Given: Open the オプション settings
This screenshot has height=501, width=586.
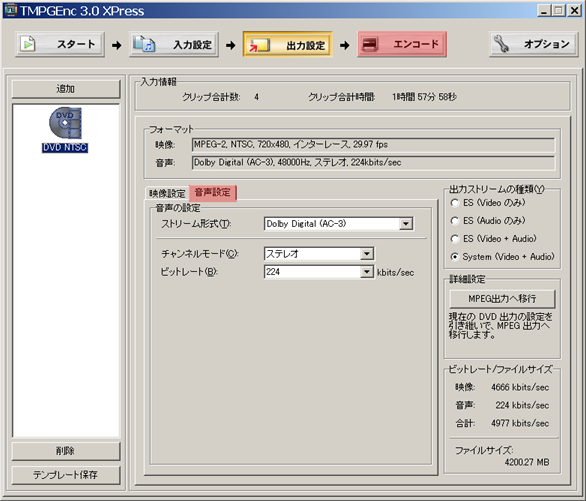Looking at the screenshot, I should pos(534,44).
